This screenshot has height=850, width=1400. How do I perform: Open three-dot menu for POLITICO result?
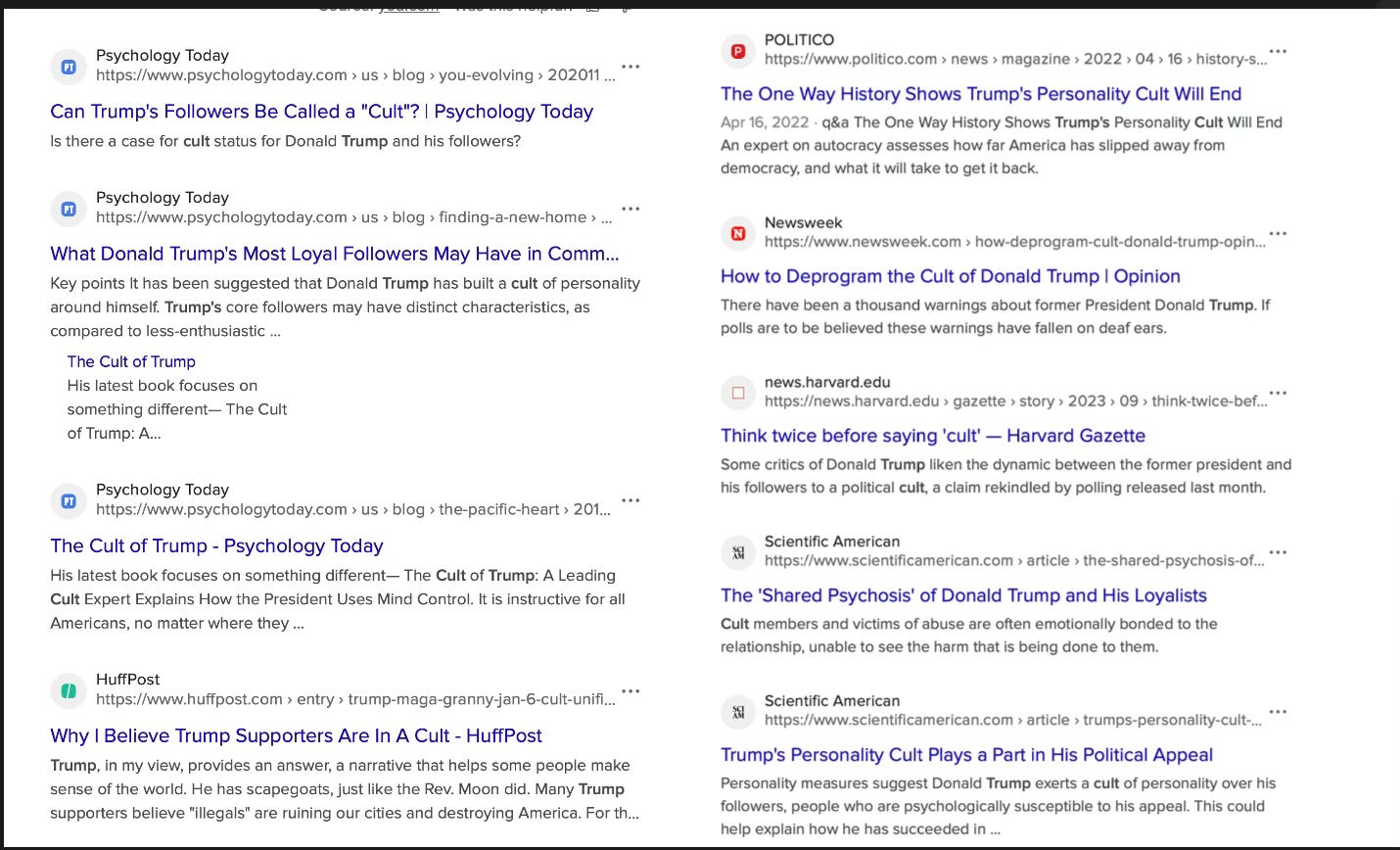pos(1278,51)
